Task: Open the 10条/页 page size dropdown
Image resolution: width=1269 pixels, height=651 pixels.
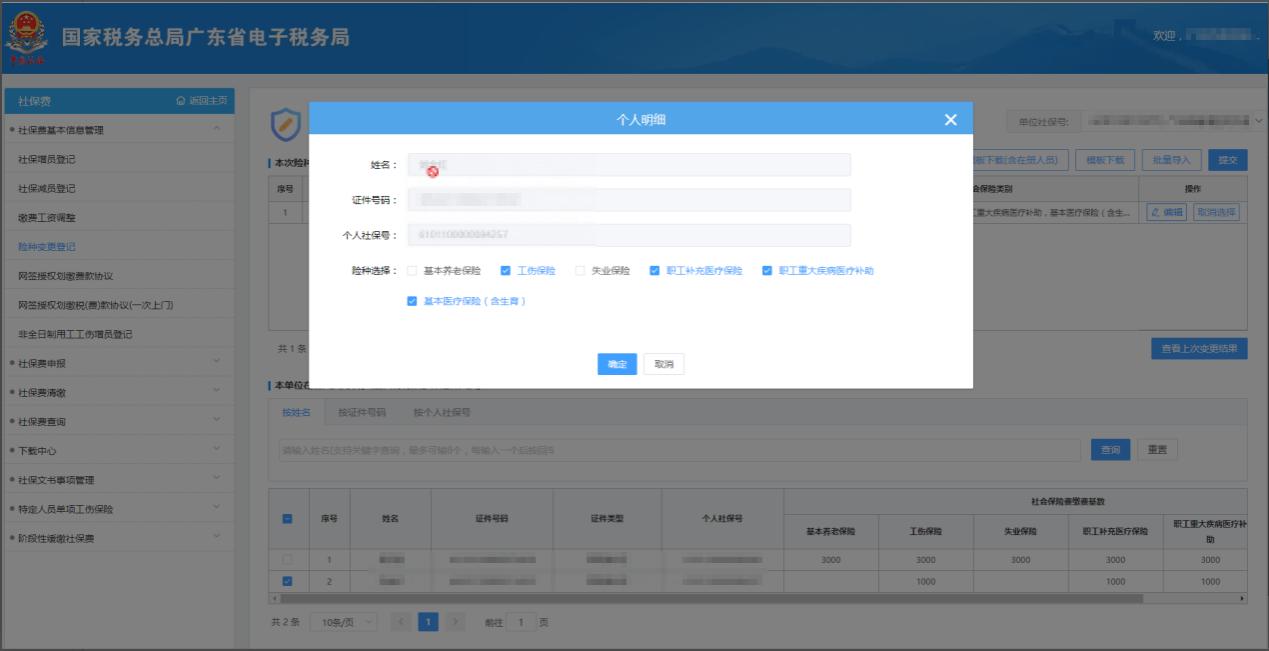Action: (x=343, y=622)
